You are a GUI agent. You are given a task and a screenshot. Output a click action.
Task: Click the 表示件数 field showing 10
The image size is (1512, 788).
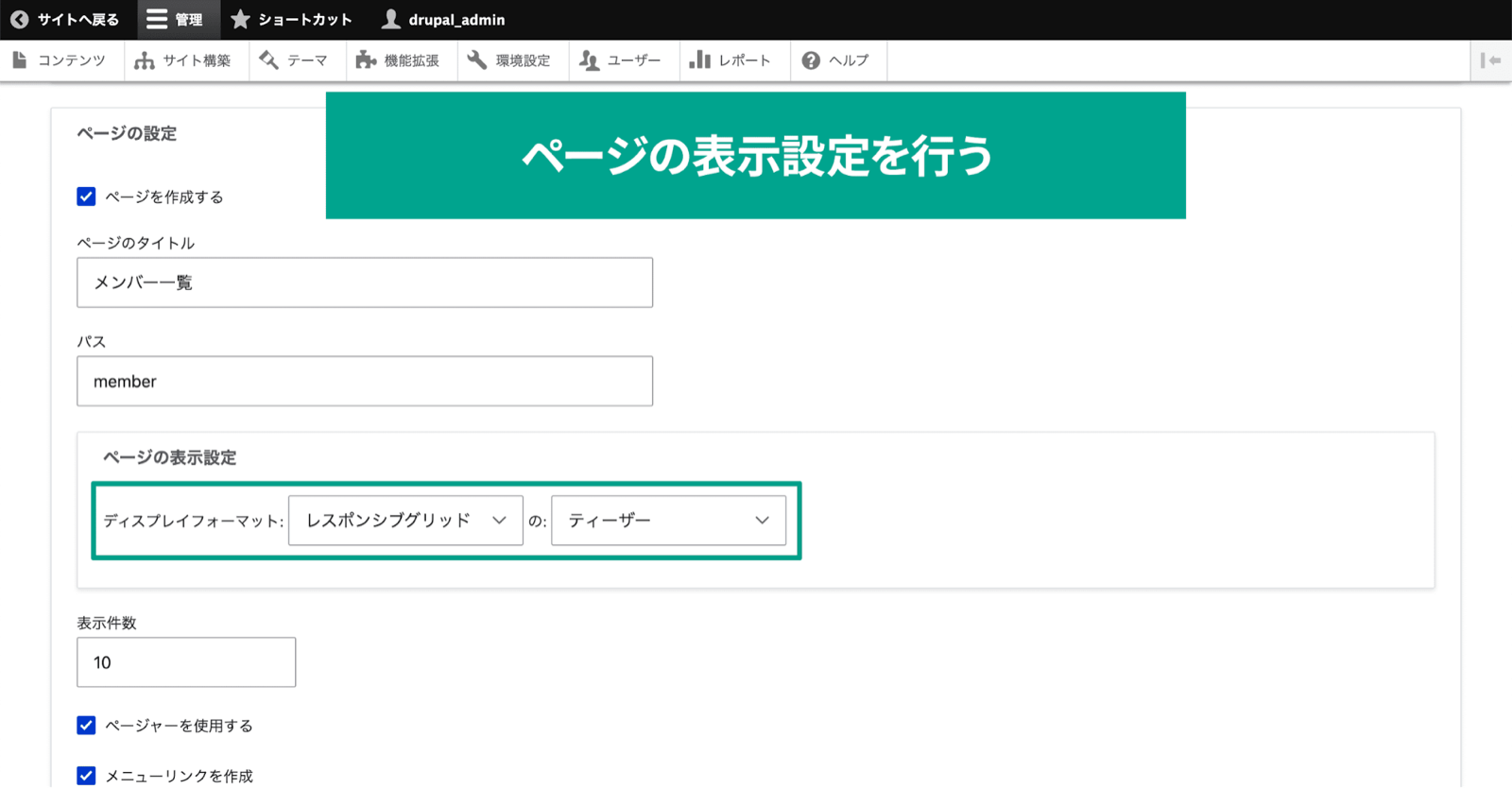[x=186, y=662]
